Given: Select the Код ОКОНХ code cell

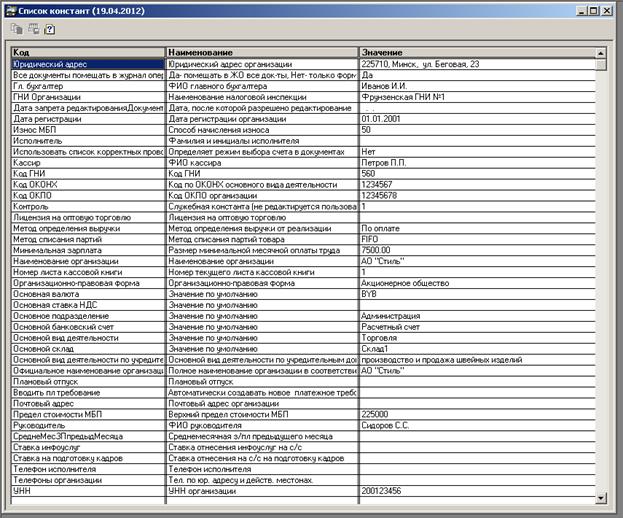Looking at the screenshot, I should 88,184.
